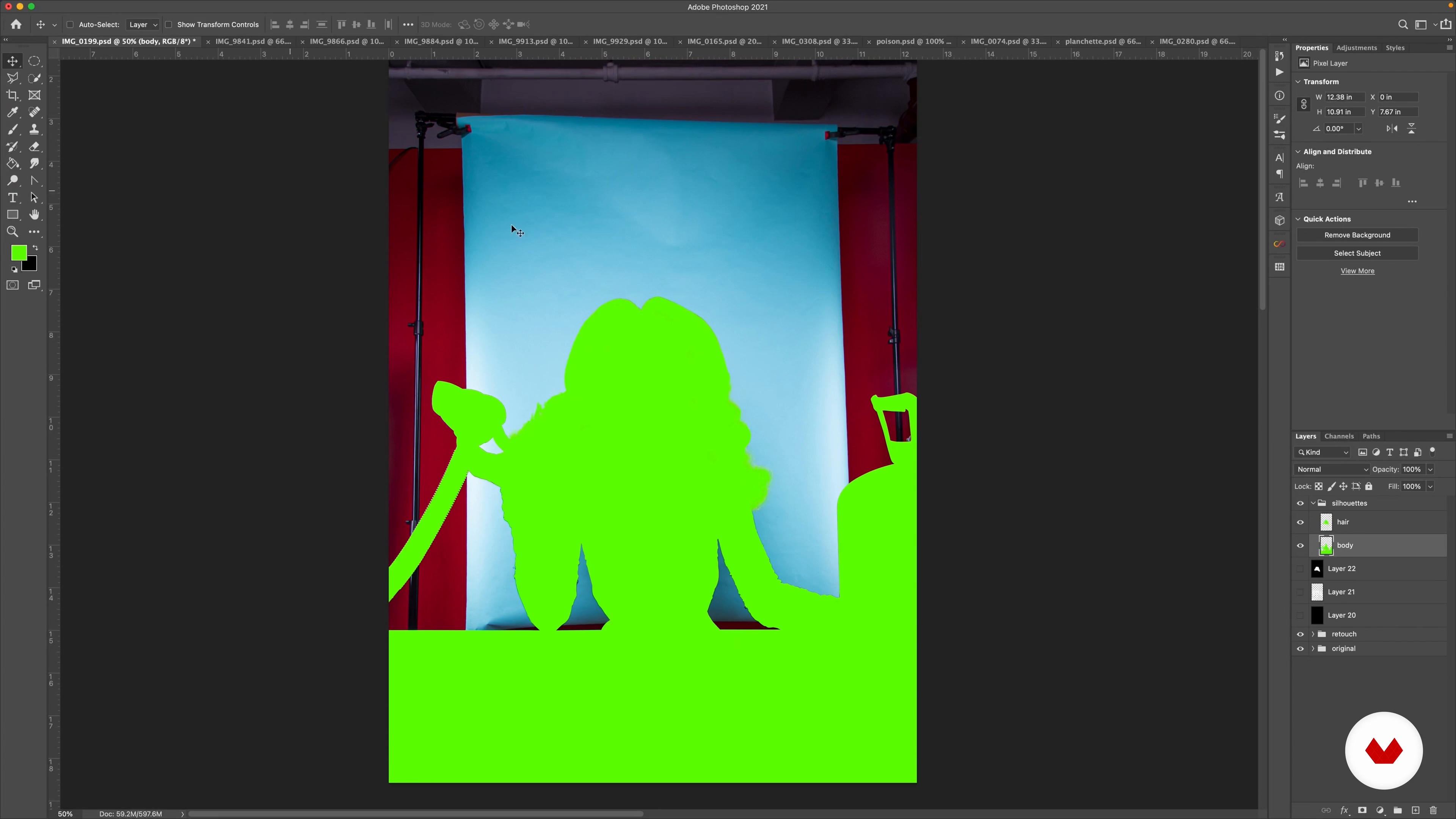Select the Zoom tool
The image size is (1456, 819).
click(13, 232)
